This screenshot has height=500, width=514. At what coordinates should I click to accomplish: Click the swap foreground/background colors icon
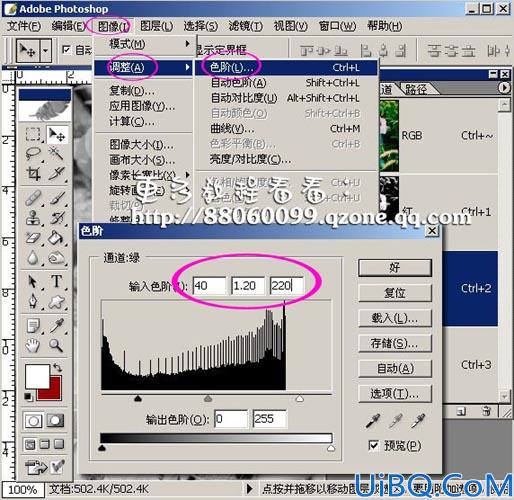click(x=57, y=368)
